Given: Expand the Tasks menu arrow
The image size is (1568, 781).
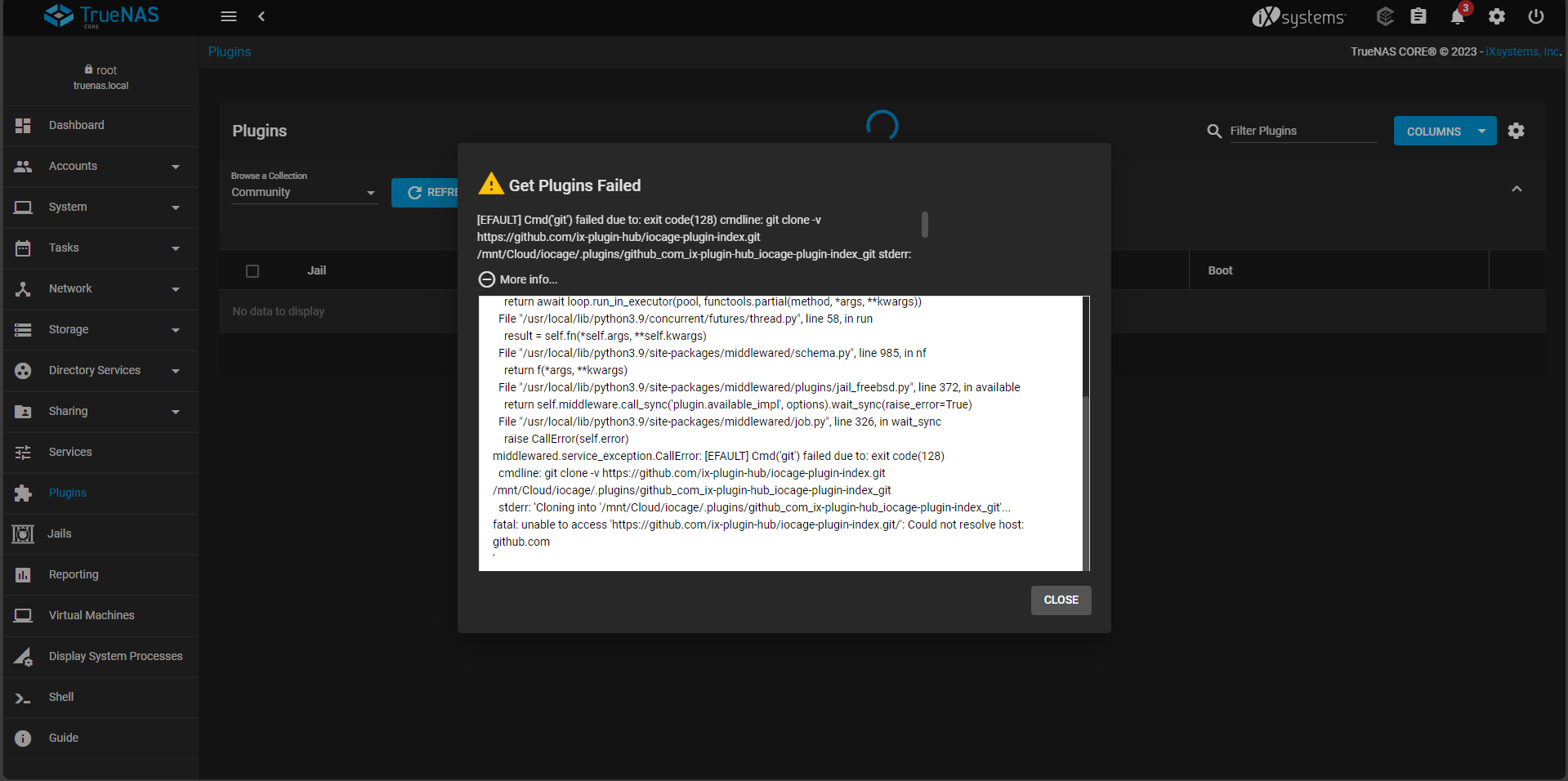Looking at the screenshot, I should click(x=176, y=248).
